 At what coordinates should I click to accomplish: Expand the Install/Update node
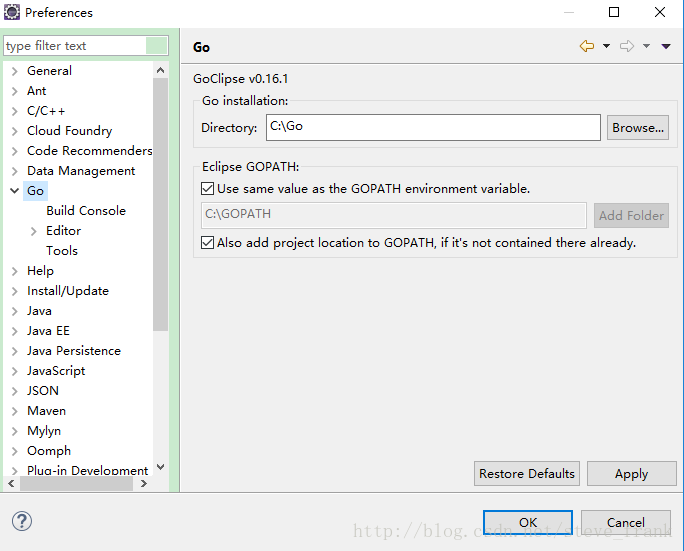(x=14, y=291)
